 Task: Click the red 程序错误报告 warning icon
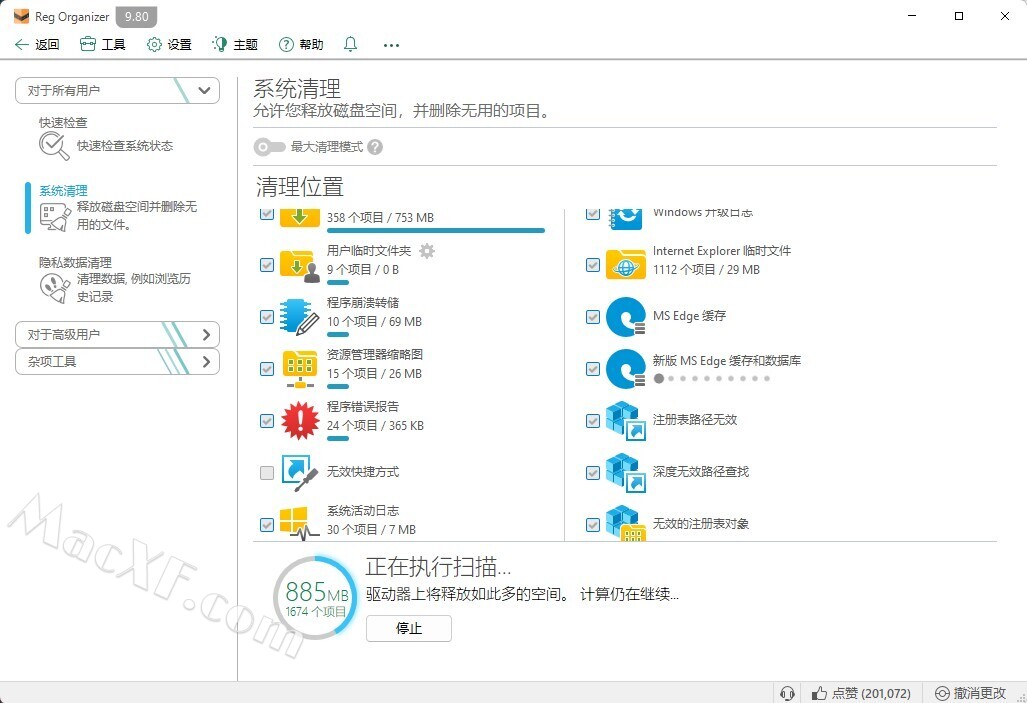point(299,421)
